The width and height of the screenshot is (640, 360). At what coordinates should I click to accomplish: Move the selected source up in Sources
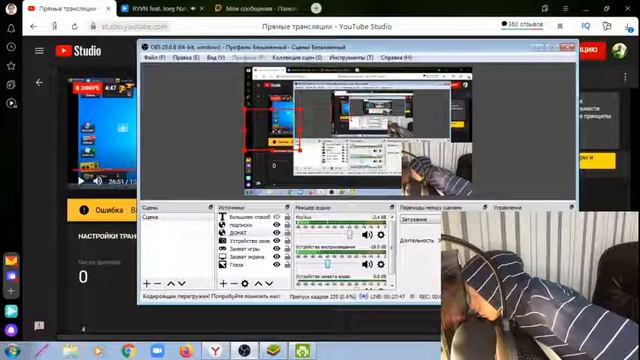pyautogui.click(x=258, y=283)
